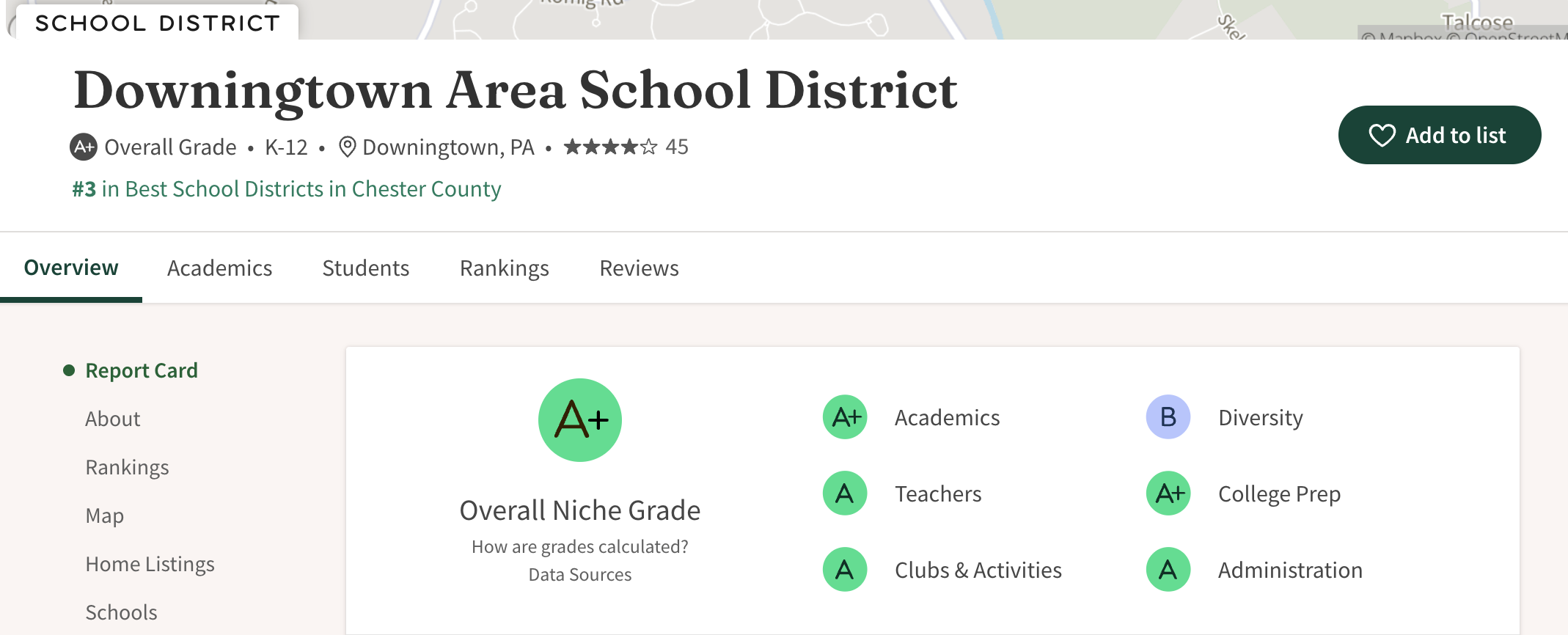
Task: Switch to the Academics tab
Action: [219, 268]
